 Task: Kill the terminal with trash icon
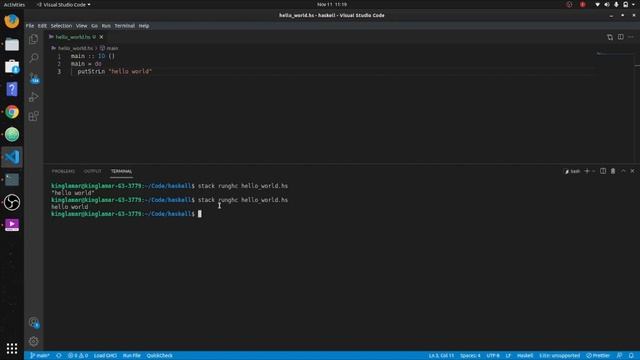tap(613, 171)
